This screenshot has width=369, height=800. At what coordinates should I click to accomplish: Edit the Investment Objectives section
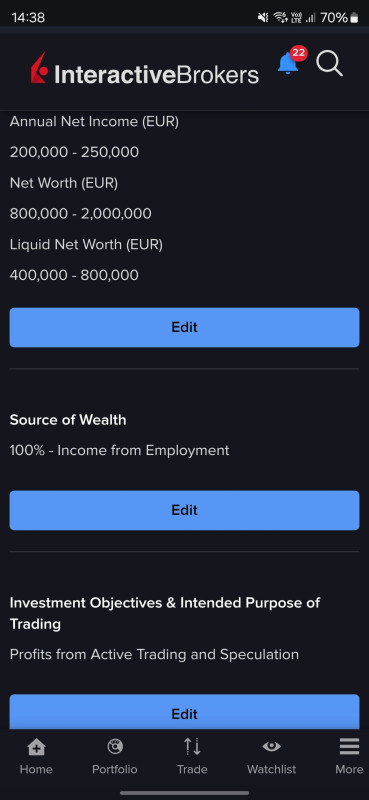coord(184,712)
